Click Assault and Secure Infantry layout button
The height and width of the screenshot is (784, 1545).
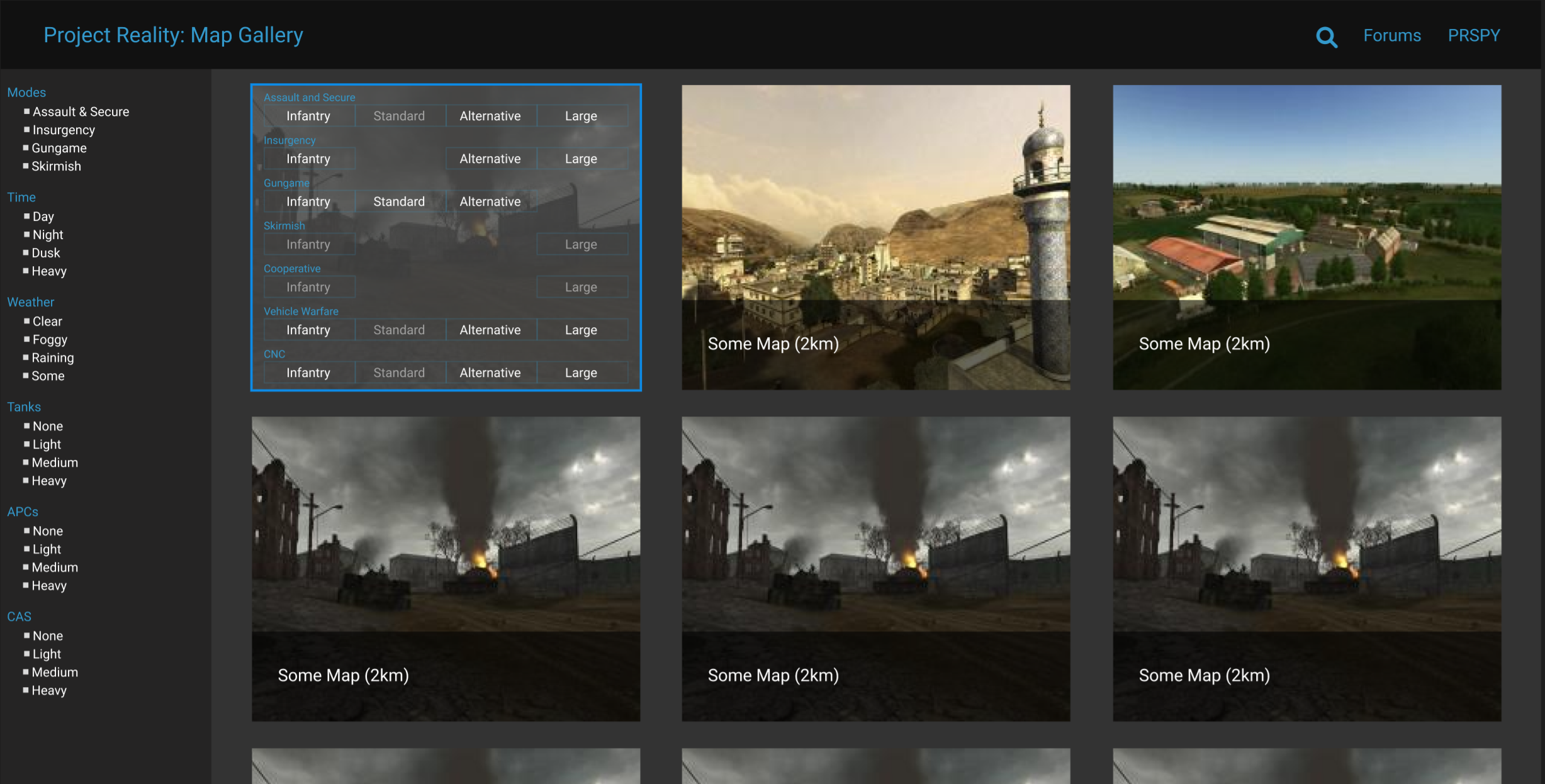click(308, 116)
